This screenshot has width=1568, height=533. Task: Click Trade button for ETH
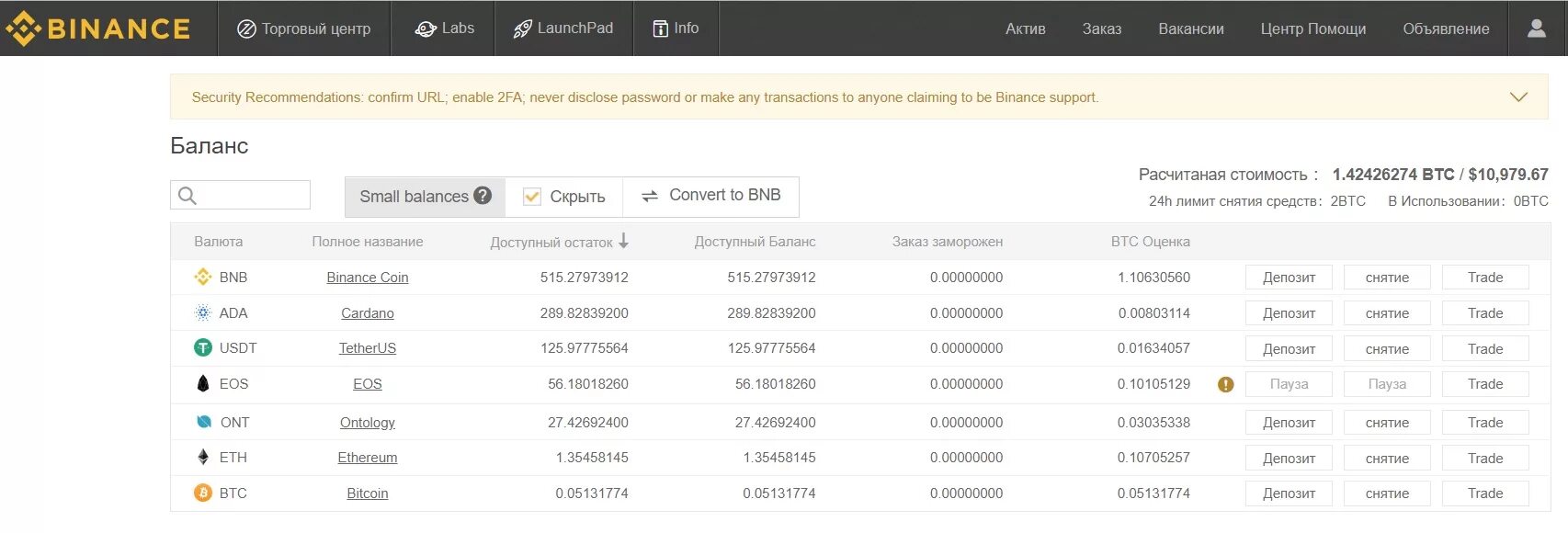click(1485, 459)
